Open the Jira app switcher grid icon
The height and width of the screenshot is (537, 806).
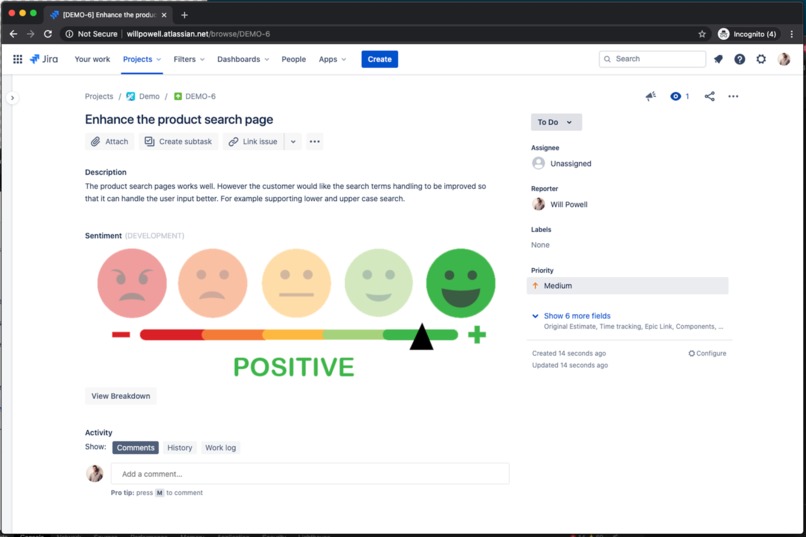[x=17, y=59]
